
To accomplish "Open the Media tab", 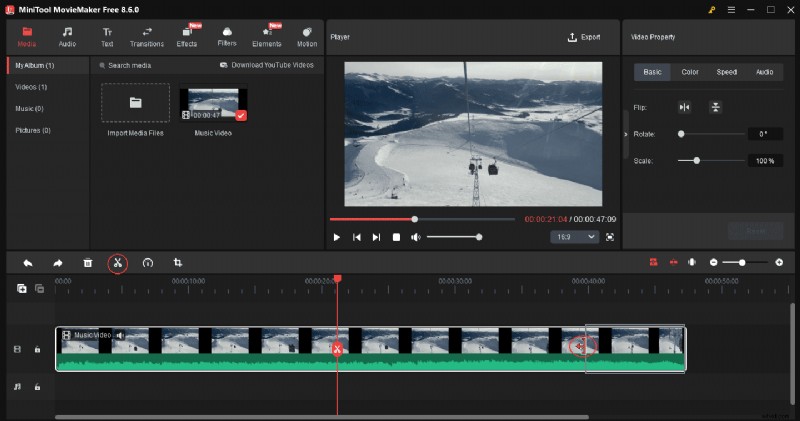I will click(27, 37).
